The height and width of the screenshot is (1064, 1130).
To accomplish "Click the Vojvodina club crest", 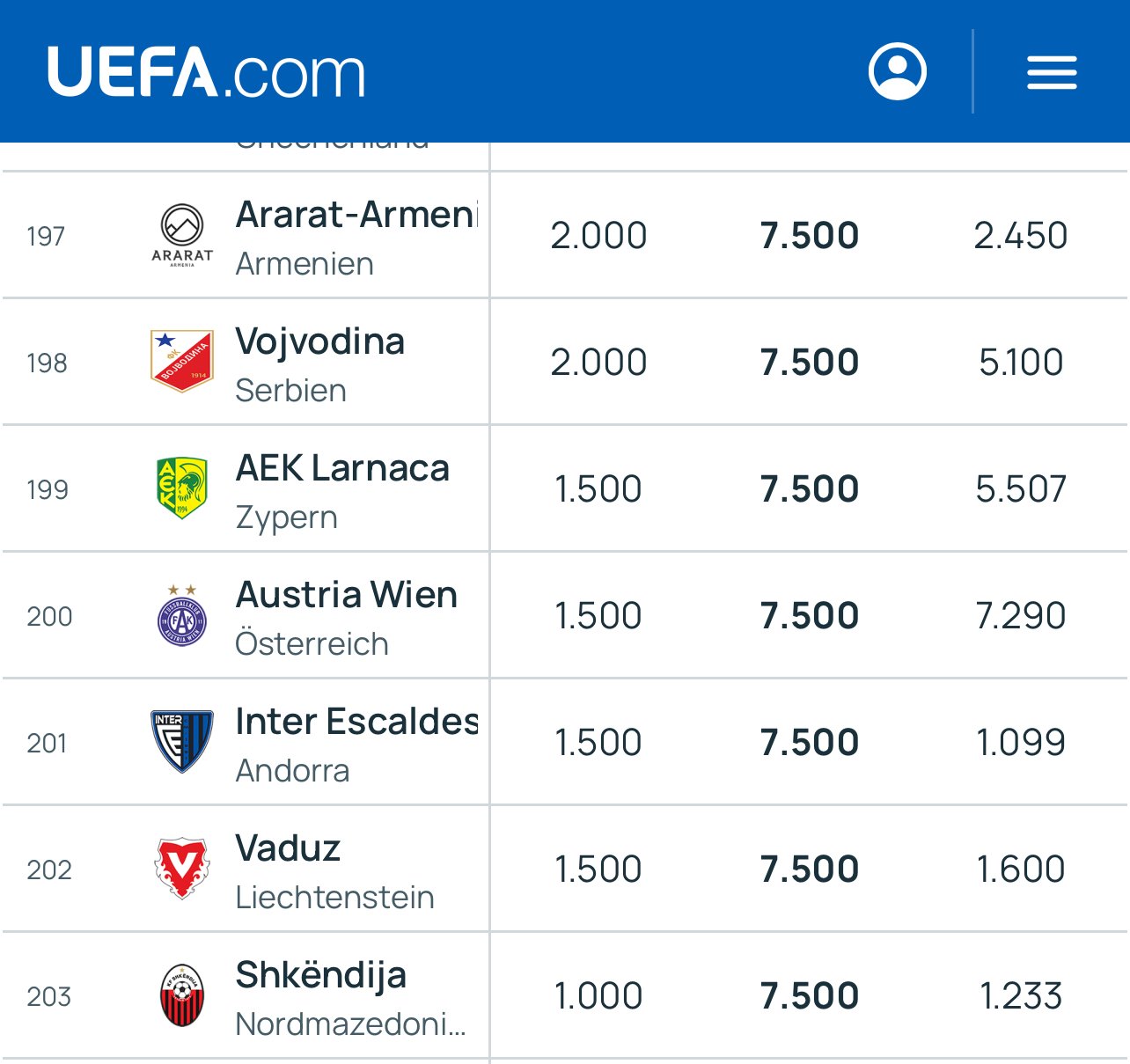I will pos(182,361).
